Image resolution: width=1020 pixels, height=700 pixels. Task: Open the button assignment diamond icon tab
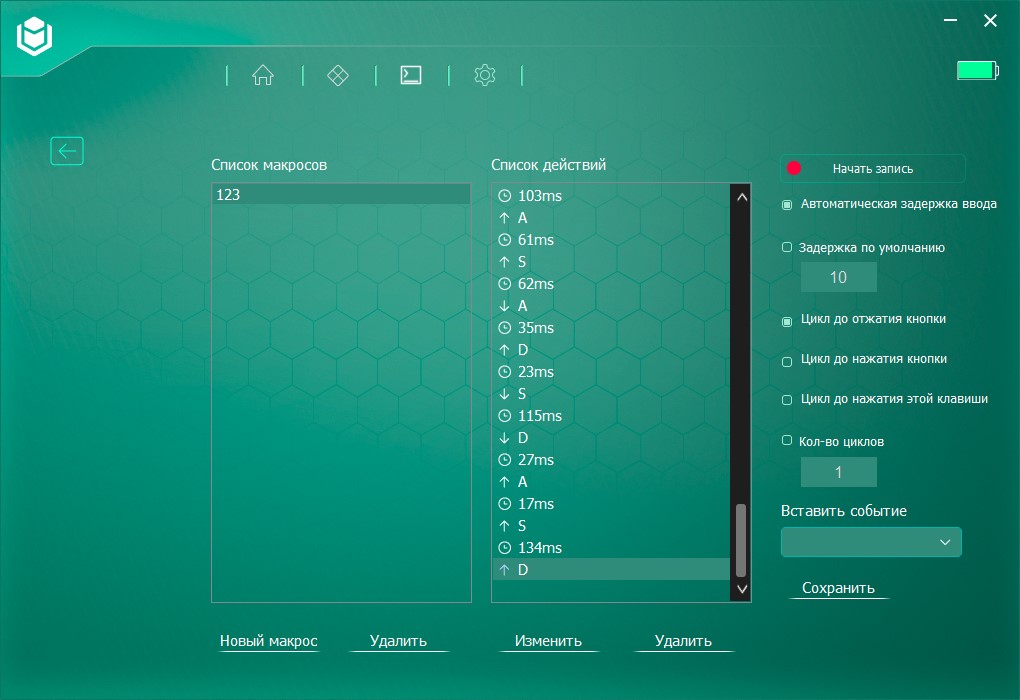338,75
